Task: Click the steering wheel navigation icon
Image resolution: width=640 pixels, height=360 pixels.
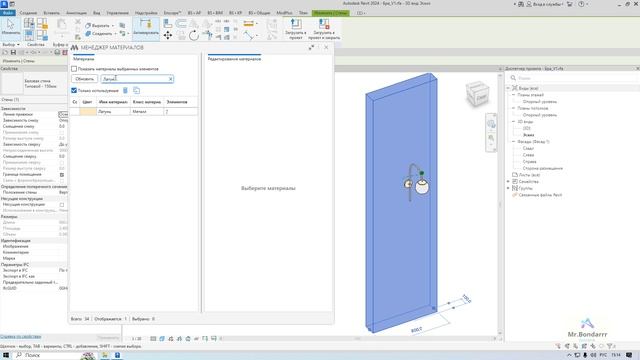Action: tap(491, 124)
